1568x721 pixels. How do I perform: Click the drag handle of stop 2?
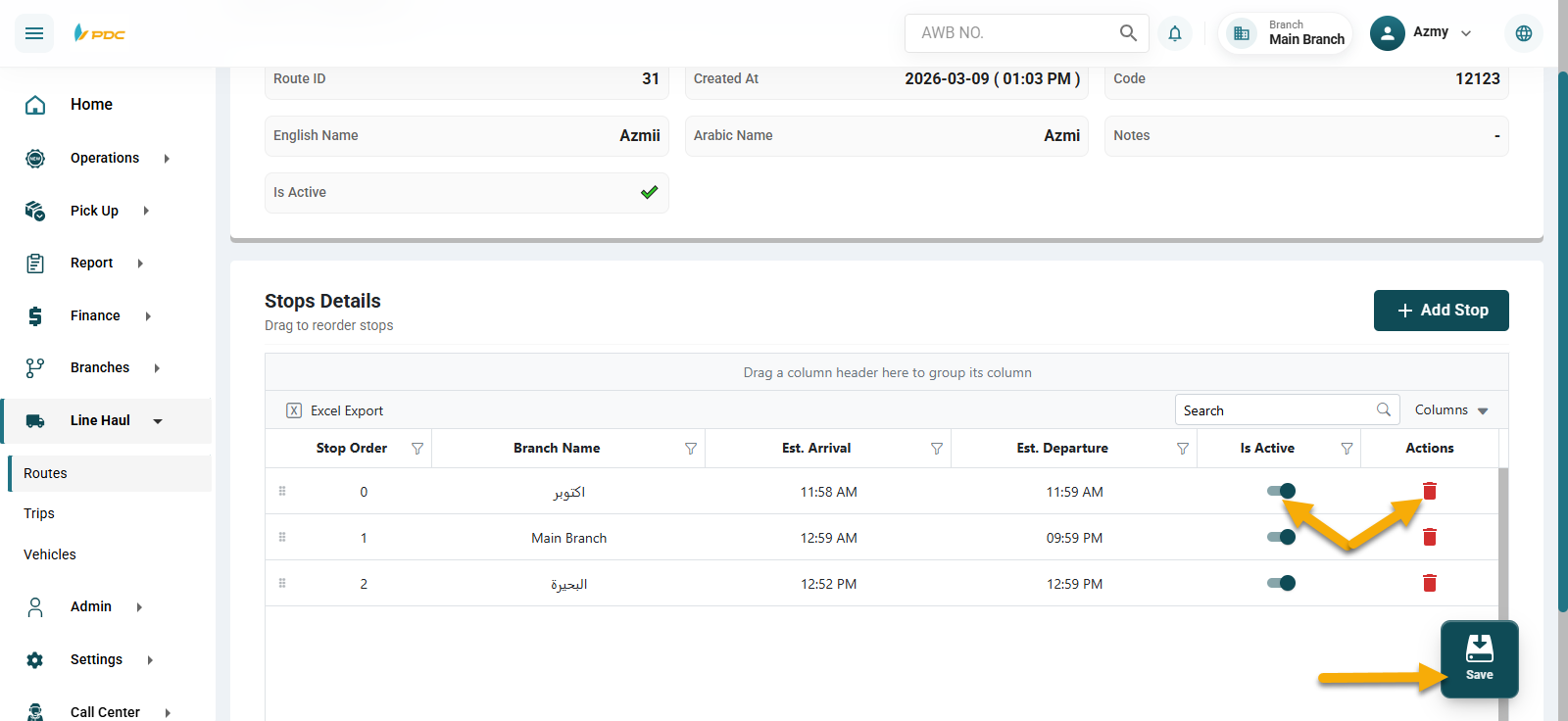tap(282, 583)
